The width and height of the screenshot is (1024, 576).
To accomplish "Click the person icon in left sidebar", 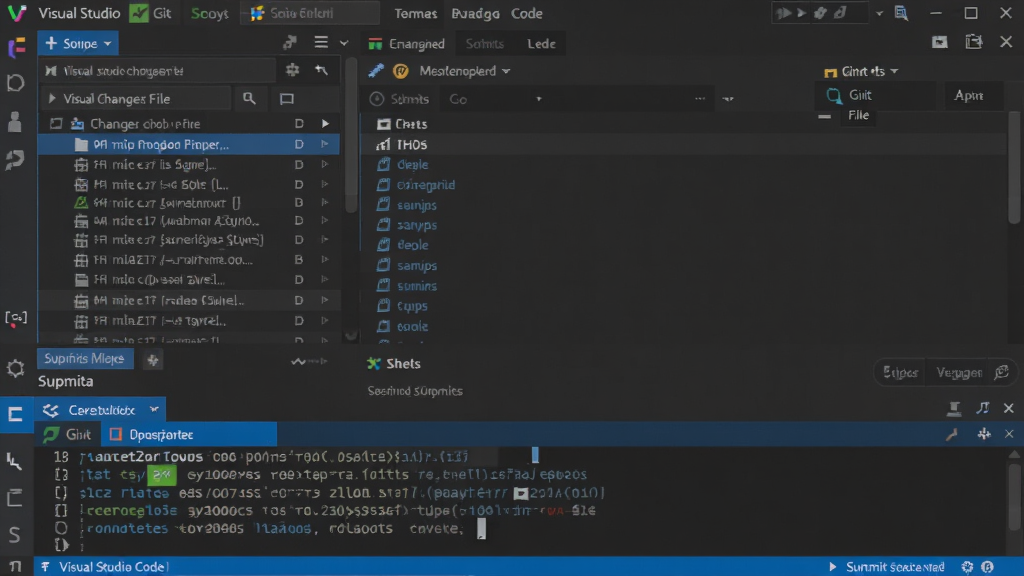I will [x=15, y=121].
